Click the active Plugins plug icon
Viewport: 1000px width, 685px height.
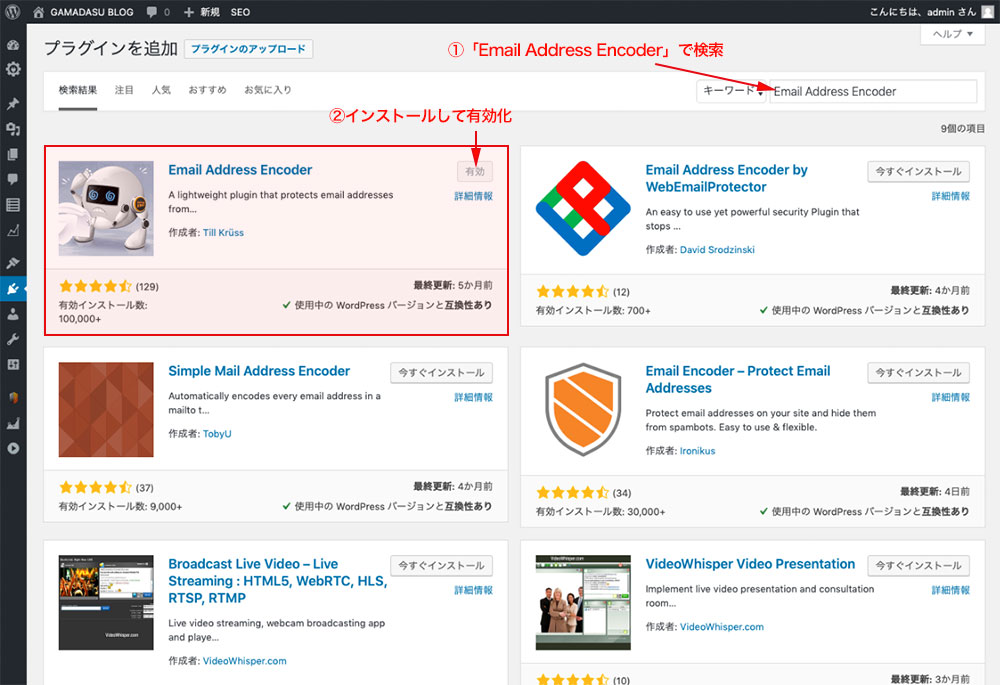pos(13,288)
